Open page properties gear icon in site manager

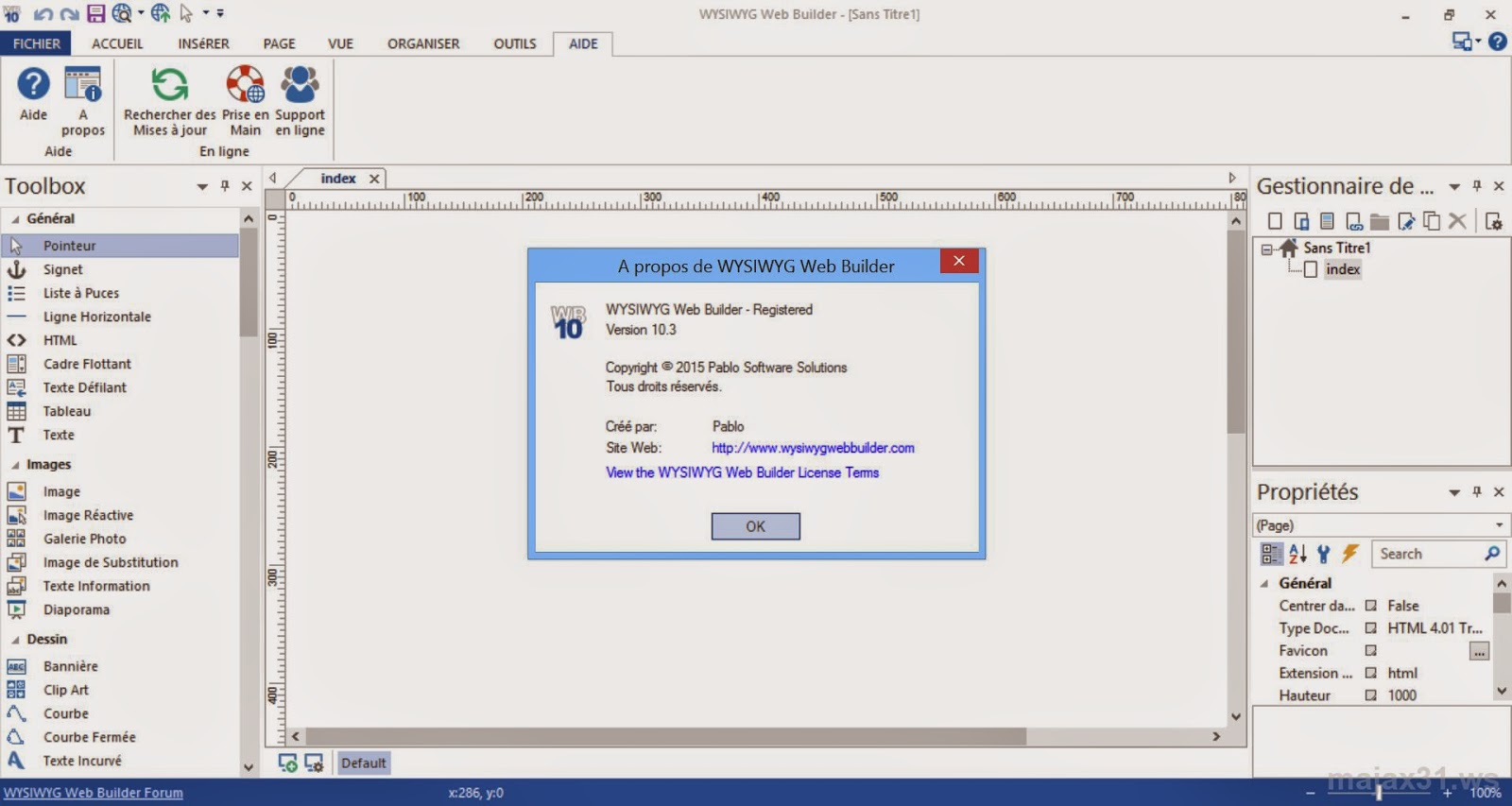[1493, 221]
